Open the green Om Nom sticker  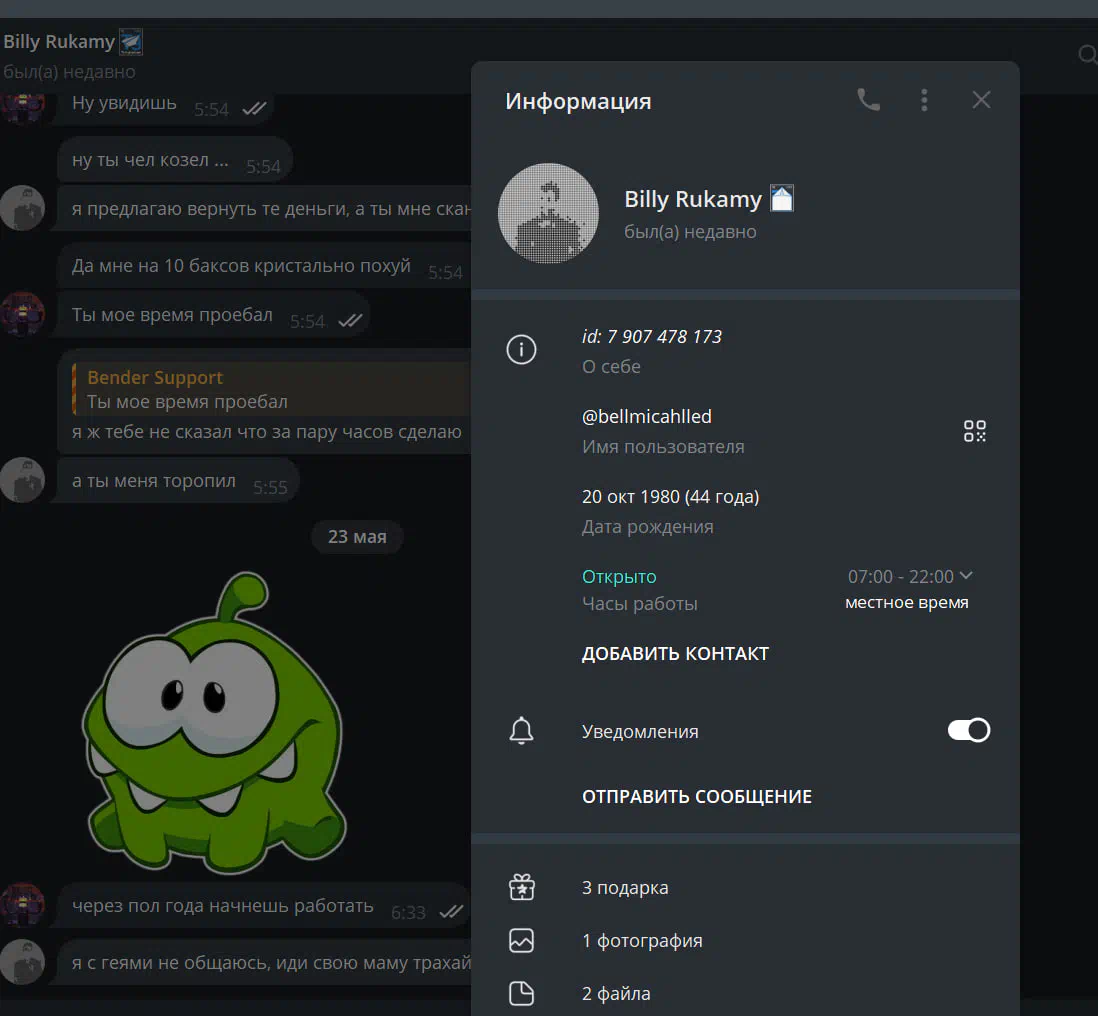[214, 723]
